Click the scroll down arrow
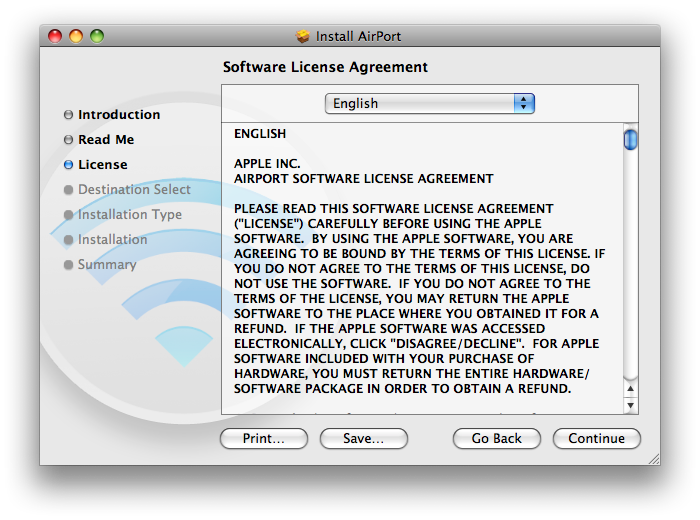Viewport: 700px width, 520px height. point(630,405)
